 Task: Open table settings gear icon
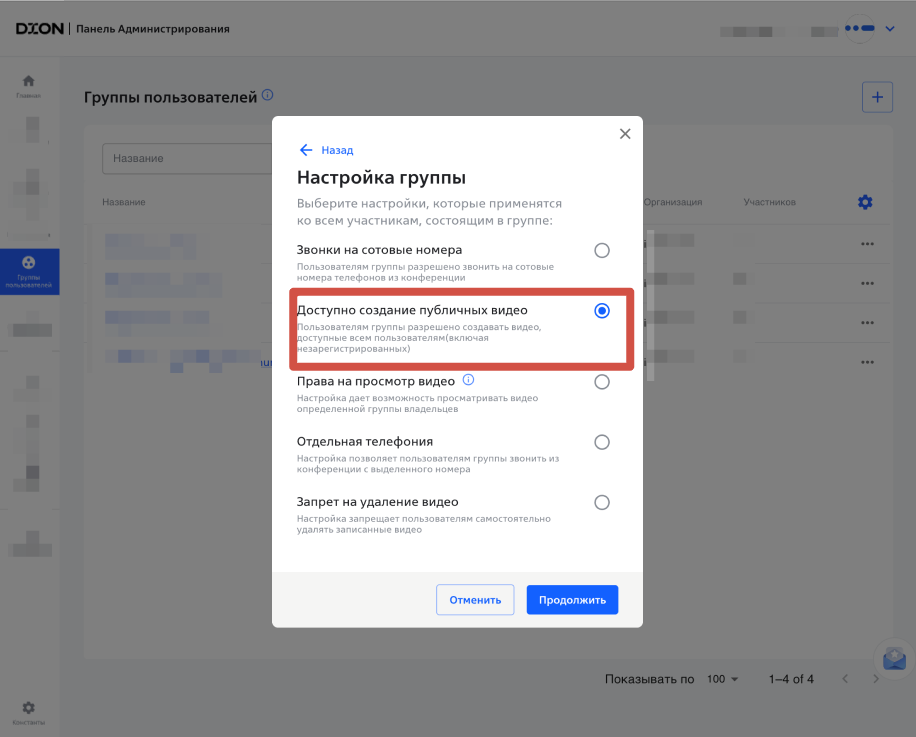point(865,202)
